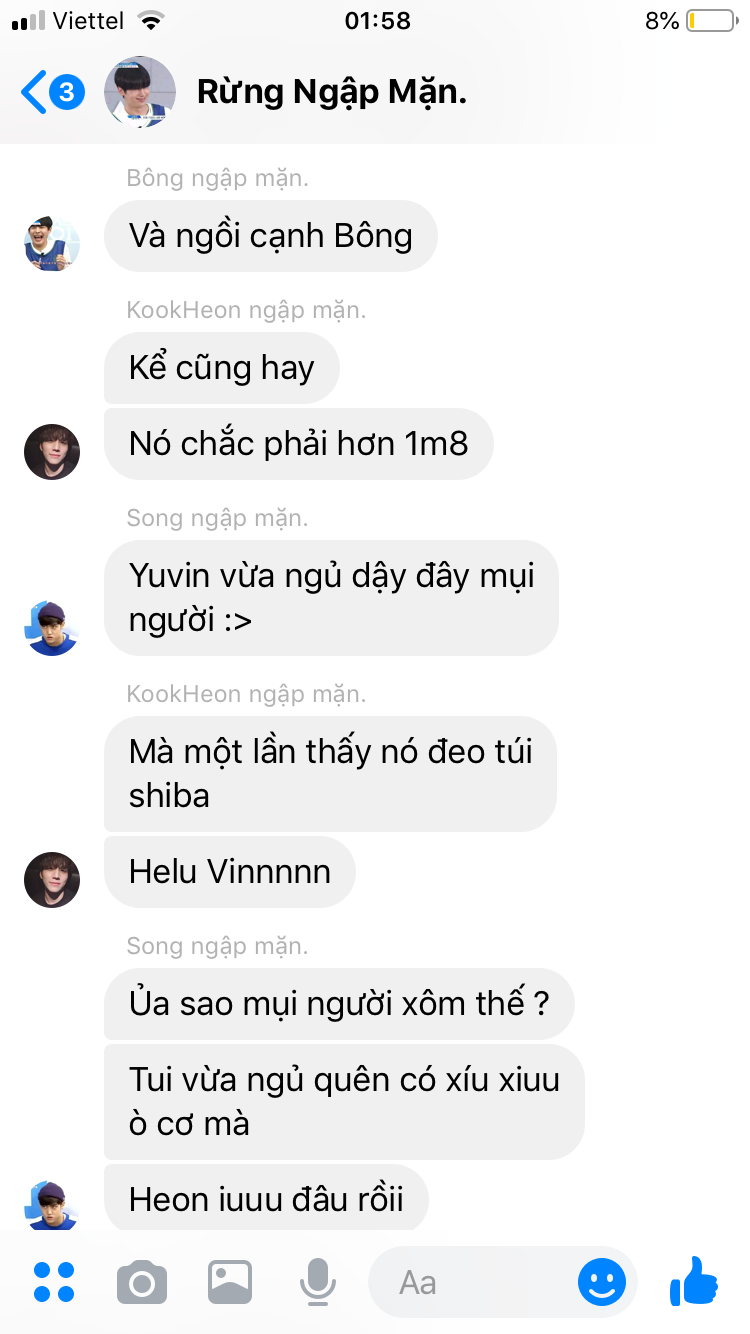Viewport: 750px width, 1334px height.
Task: Open the camera icon in the toolbar
Action: [142, 1282]
